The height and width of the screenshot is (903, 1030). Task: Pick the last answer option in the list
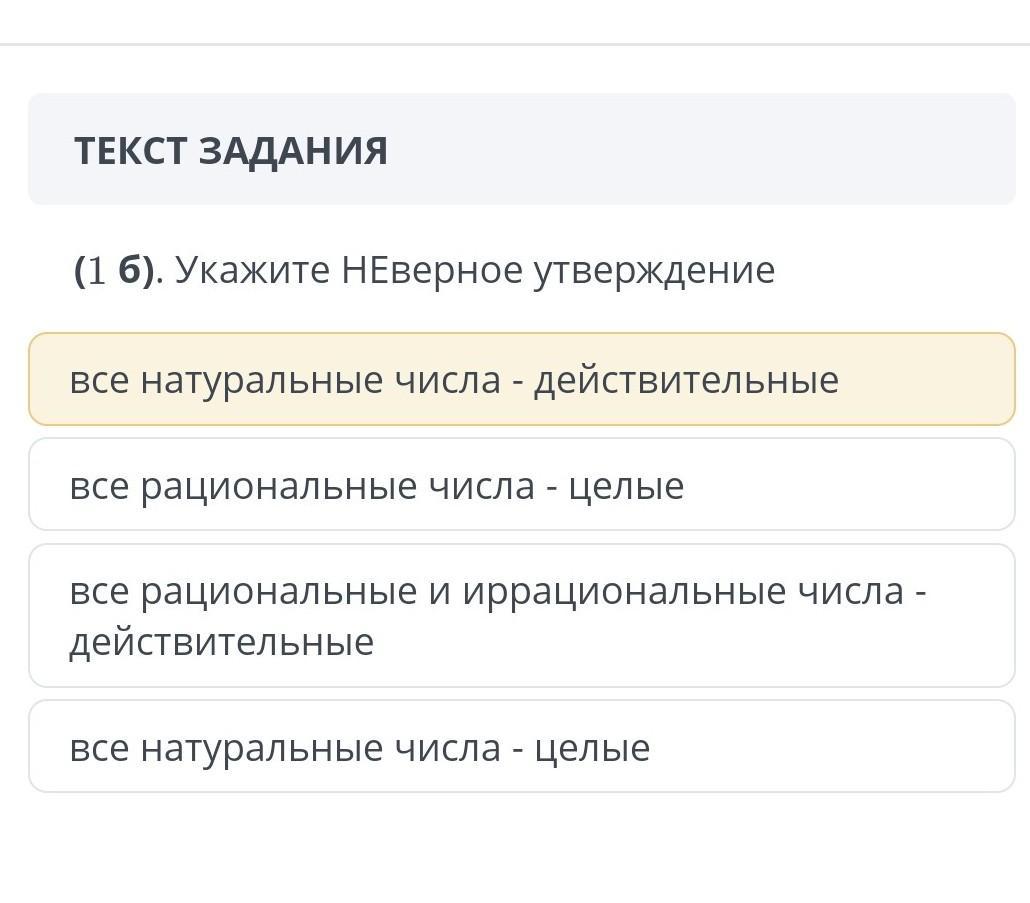click(x=521, y=747)
